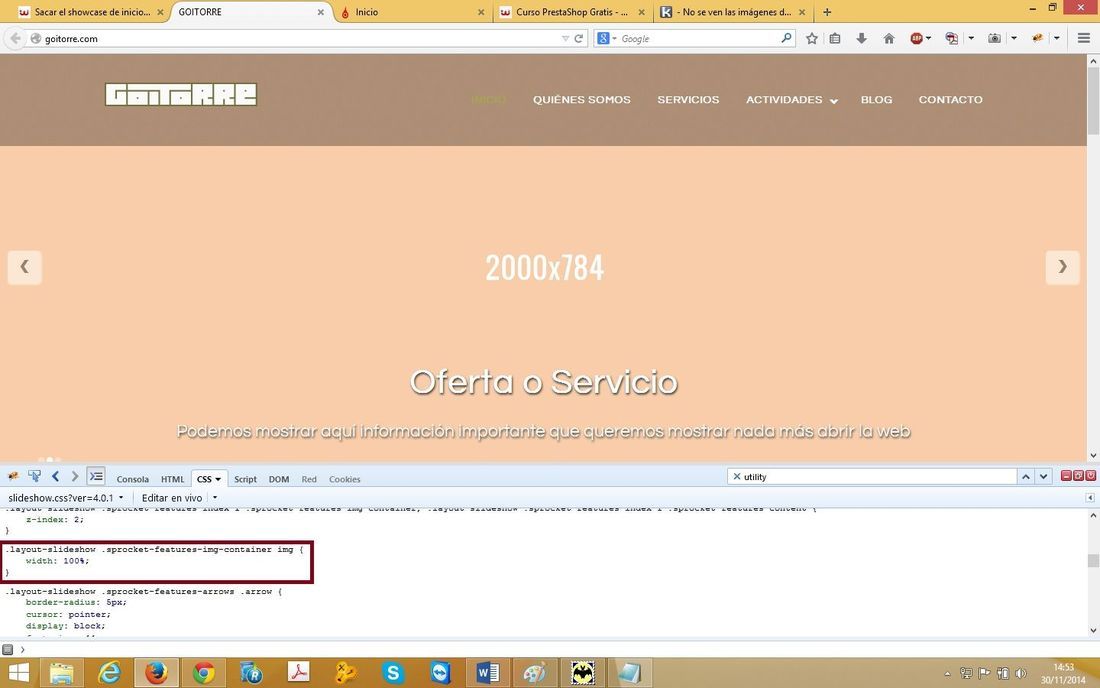Open Google Chrome from the taskbar

click(x=203, y=673)
